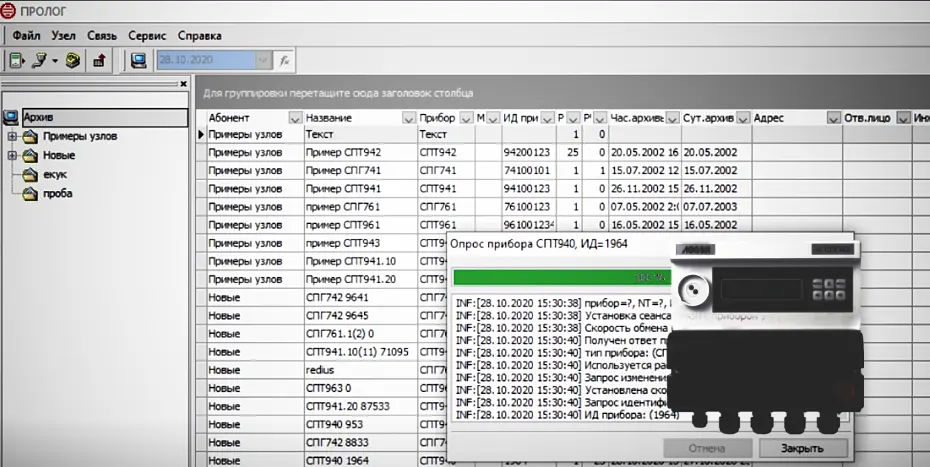The image size is (930, 467).
Task: Open the Абонент column filter arrow
Action: coord(295,118)
